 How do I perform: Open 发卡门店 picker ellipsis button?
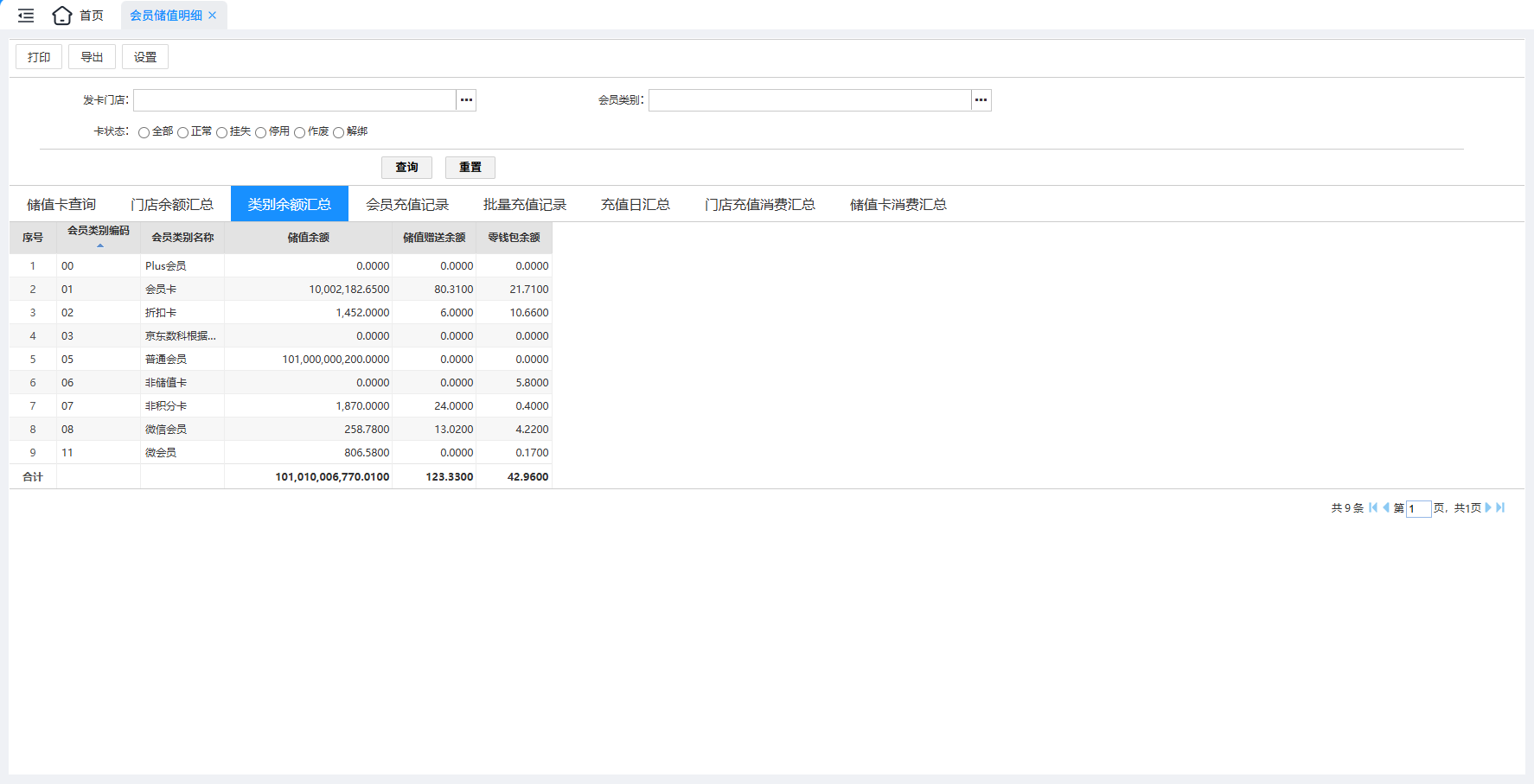coord(466,100)
